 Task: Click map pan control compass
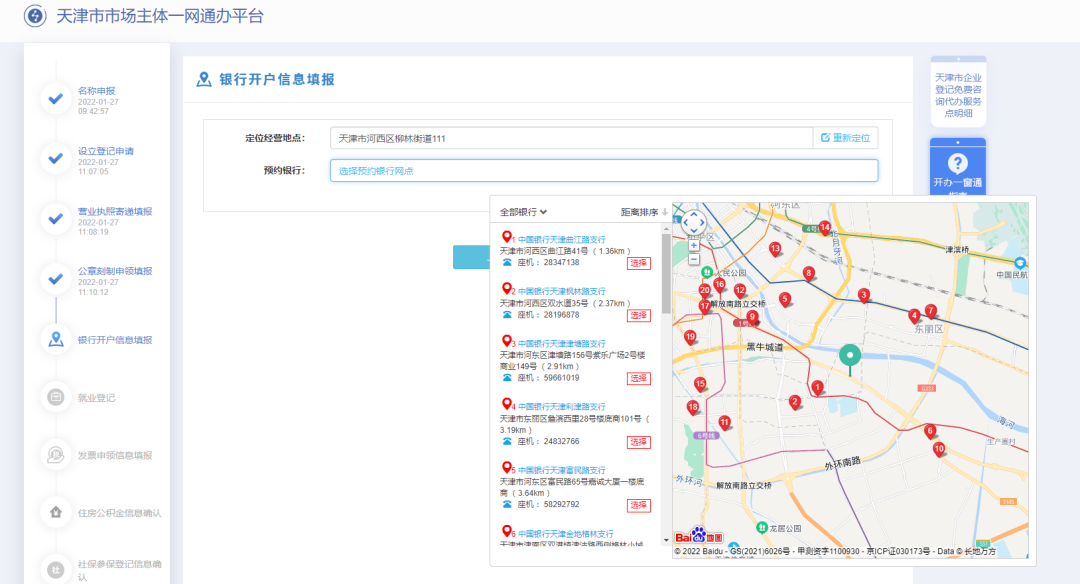coord(694,222)
